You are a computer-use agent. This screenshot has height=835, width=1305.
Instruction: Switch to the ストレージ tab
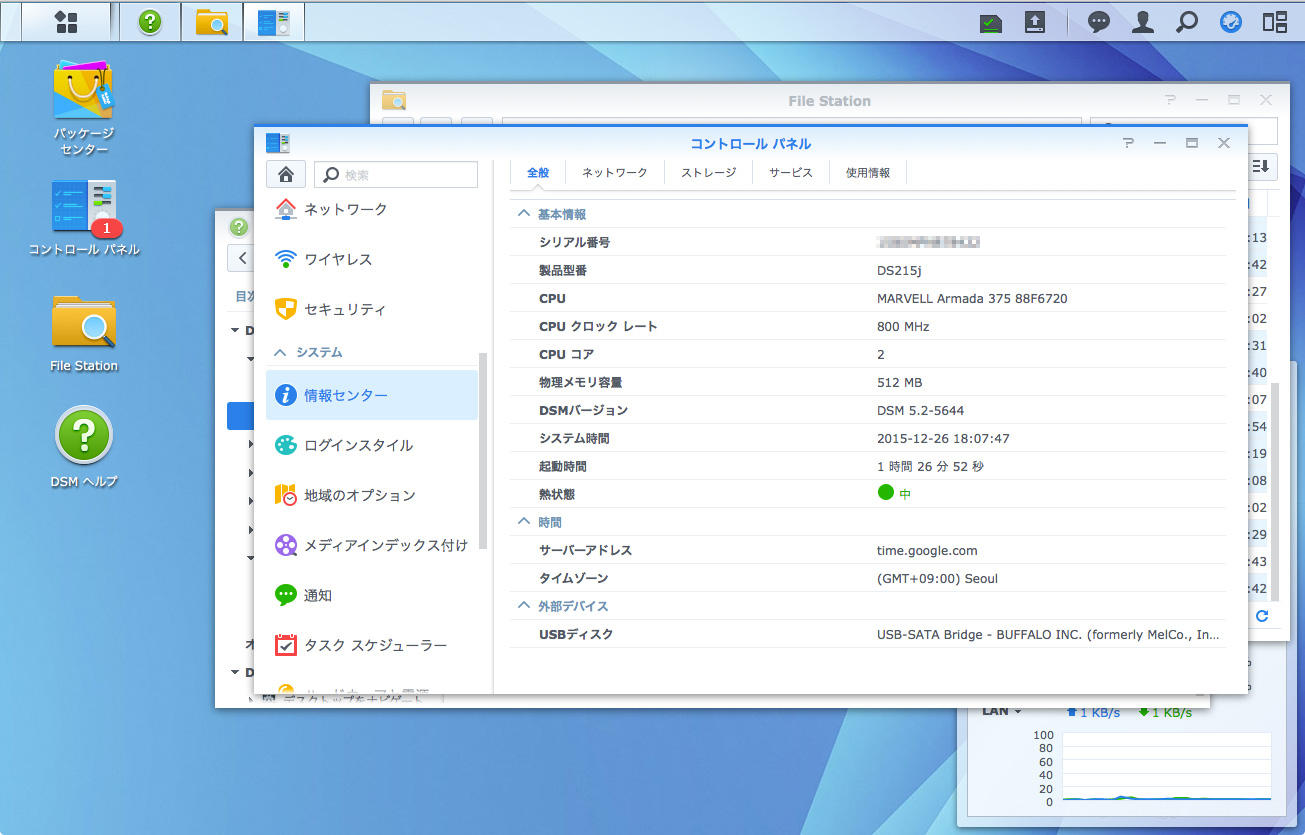[709, 172]
